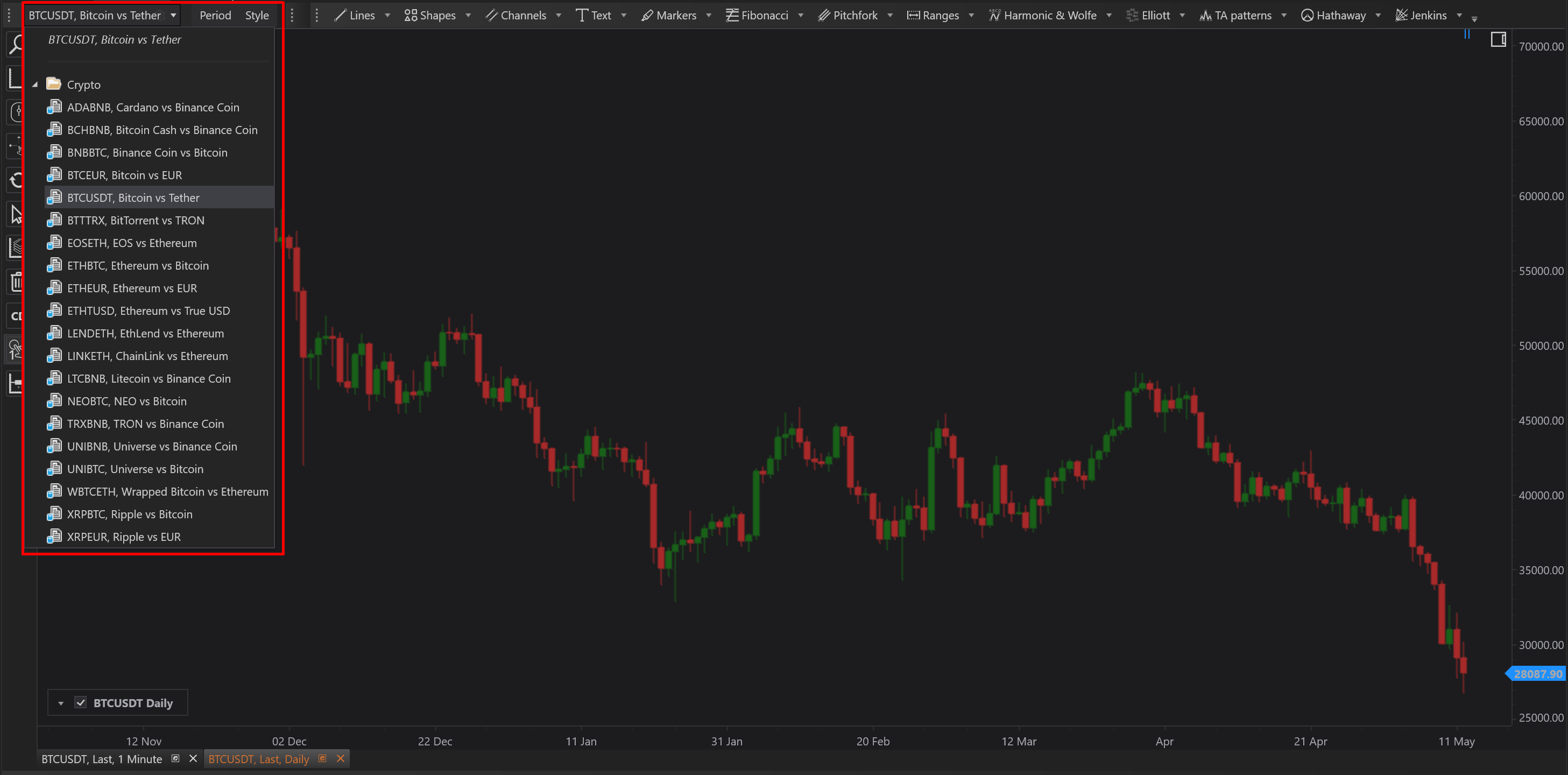Viewport: 1568px width, 775px height.
Task: Expand the BTCUSDT Daily legend arrow
Action: 61,703
